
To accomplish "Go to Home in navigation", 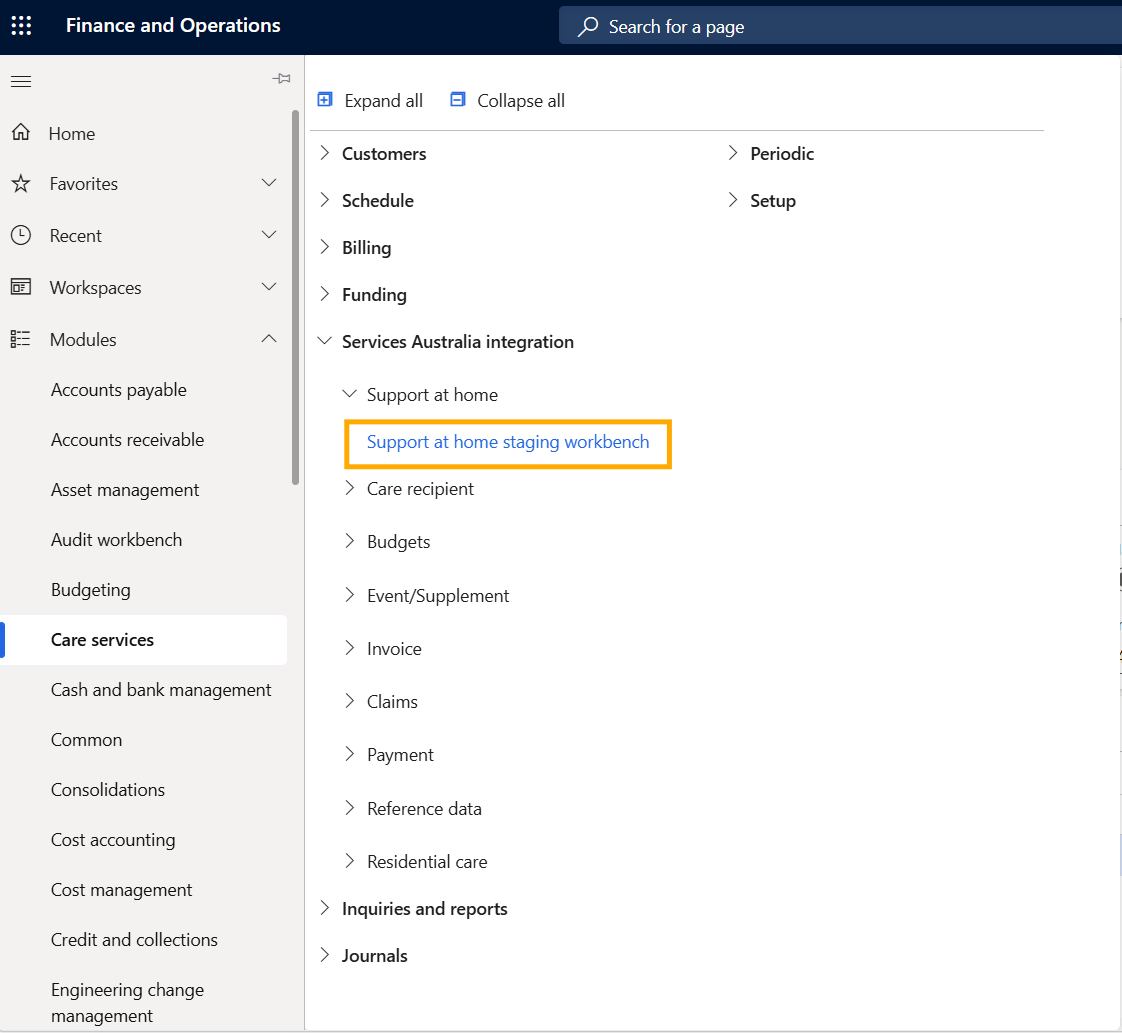I will 72,134.
